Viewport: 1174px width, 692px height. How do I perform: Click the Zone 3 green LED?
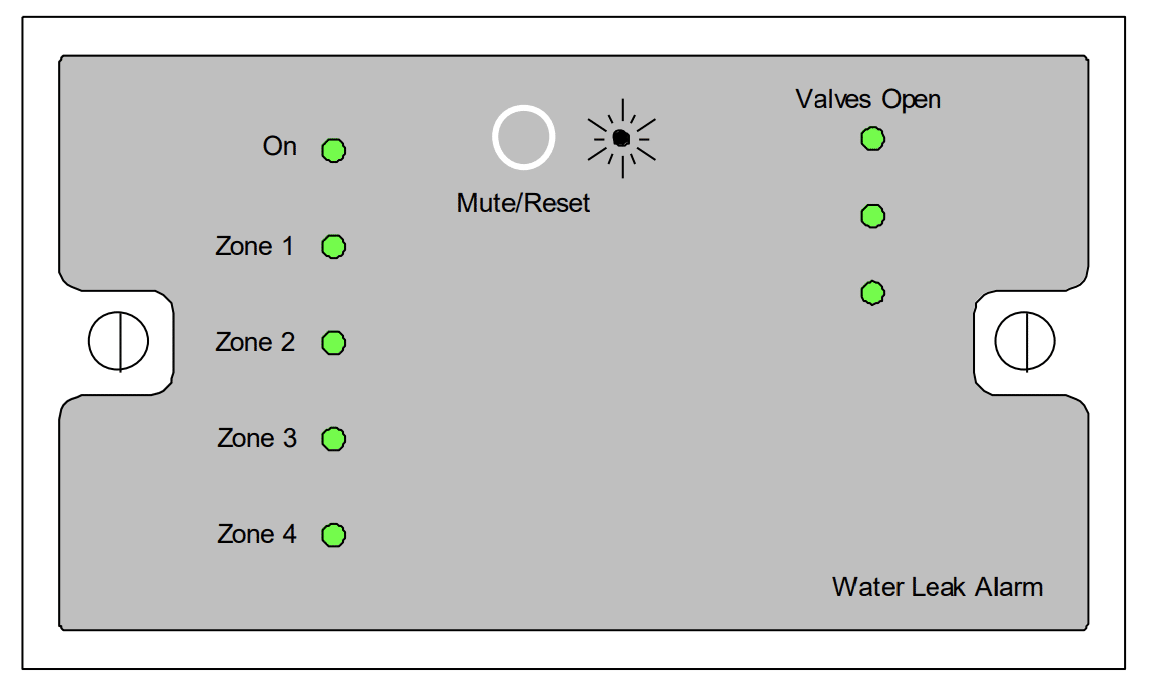click(333, 439)
